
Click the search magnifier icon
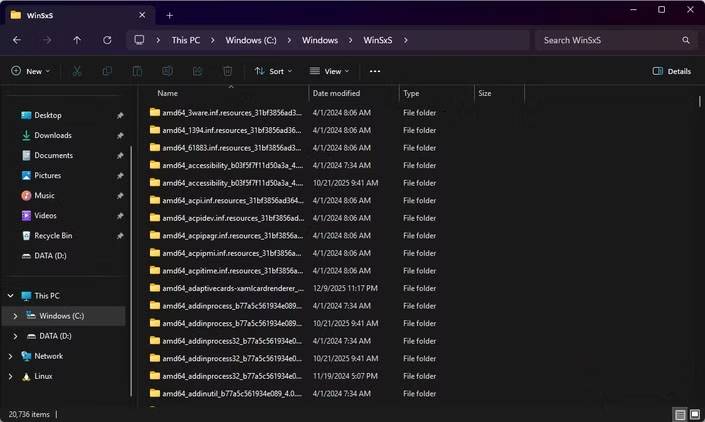[686, 40]
